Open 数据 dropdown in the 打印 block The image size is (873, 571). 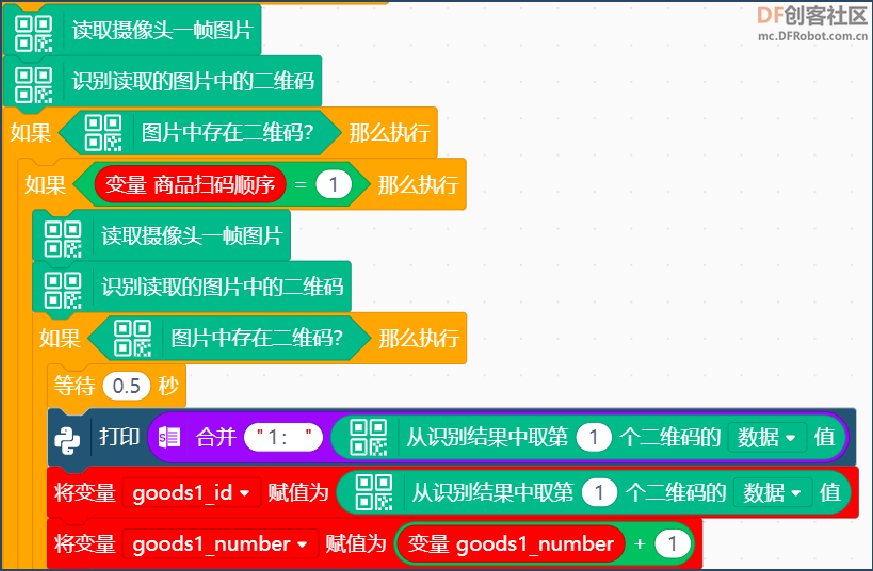(766, 437)
